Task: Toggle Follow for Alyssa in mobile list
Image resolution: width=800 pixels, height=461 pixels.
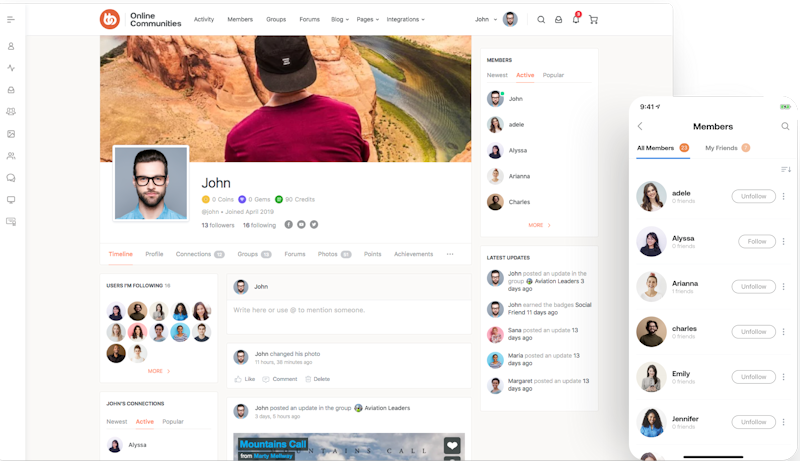Action: pos(757,241)
